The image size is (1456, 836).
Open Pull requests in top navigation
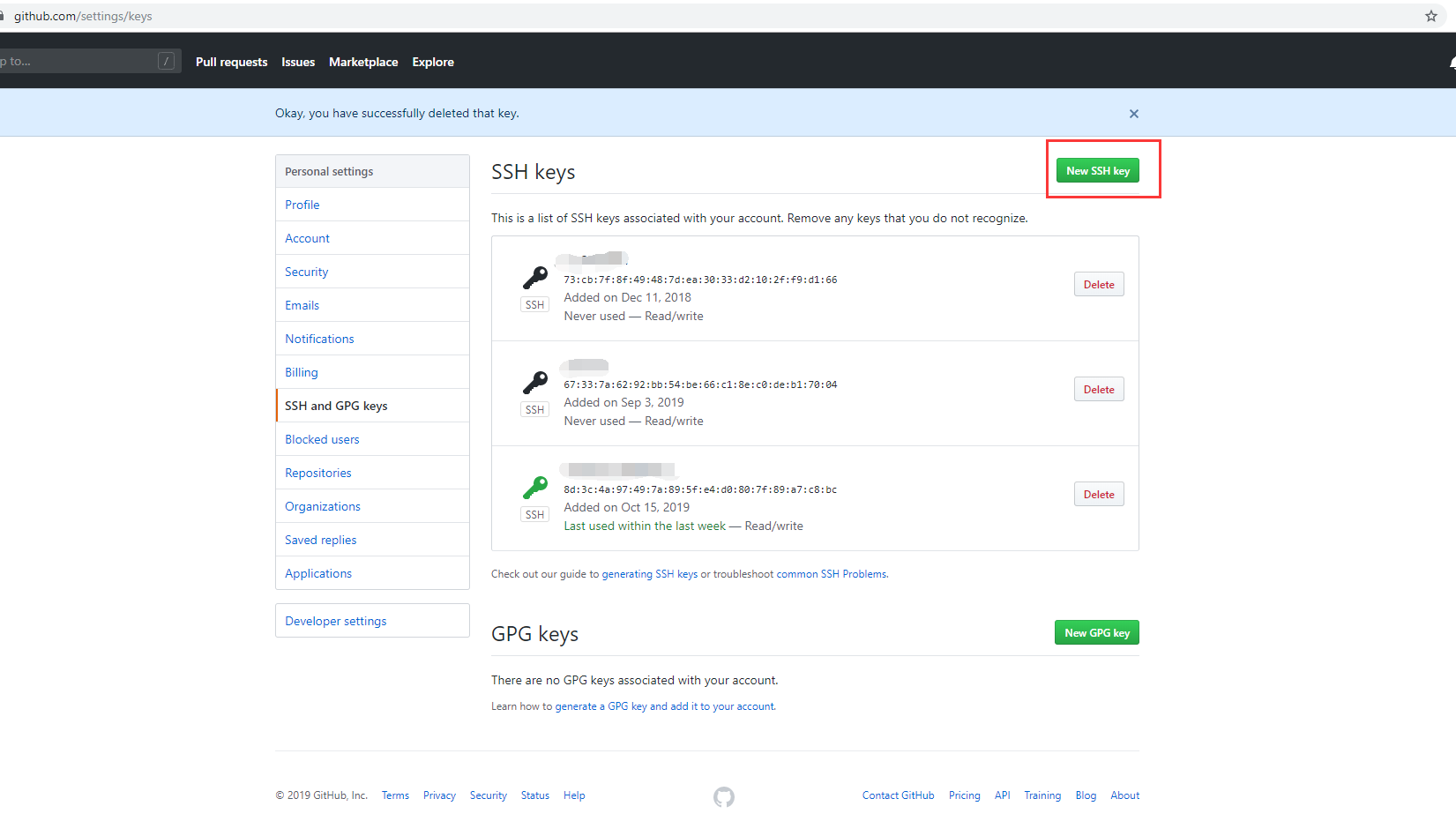(231, 62)
